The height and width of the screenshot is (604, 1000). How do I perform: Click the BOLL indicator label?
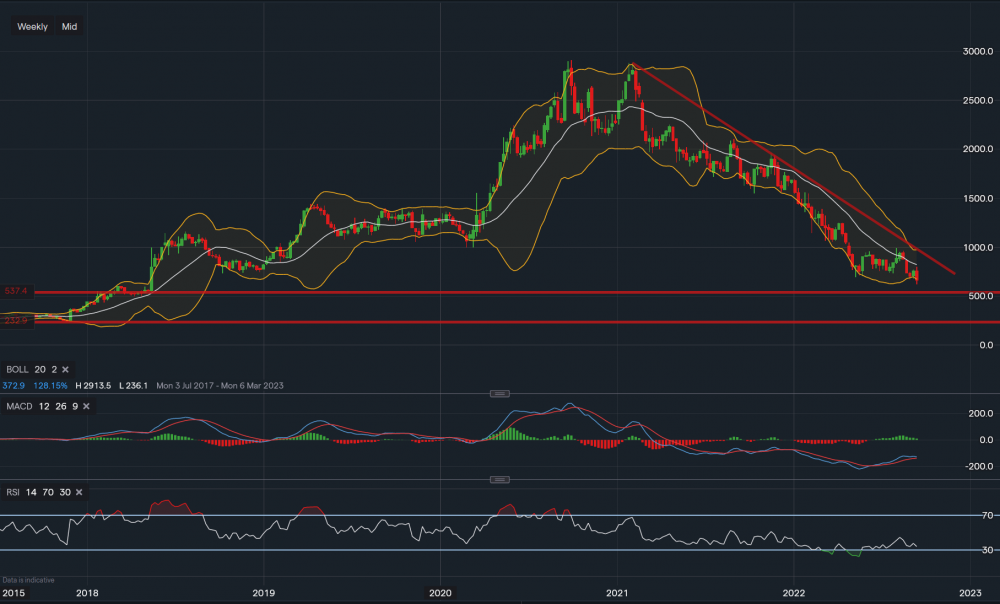coord(18,369)
